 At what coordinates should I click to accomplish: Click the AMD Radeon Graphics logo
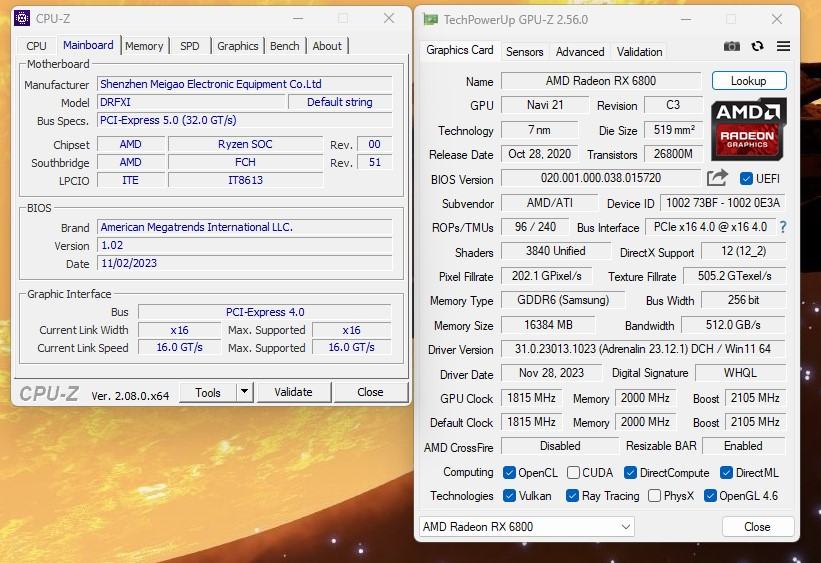click(x=747, y=129)
